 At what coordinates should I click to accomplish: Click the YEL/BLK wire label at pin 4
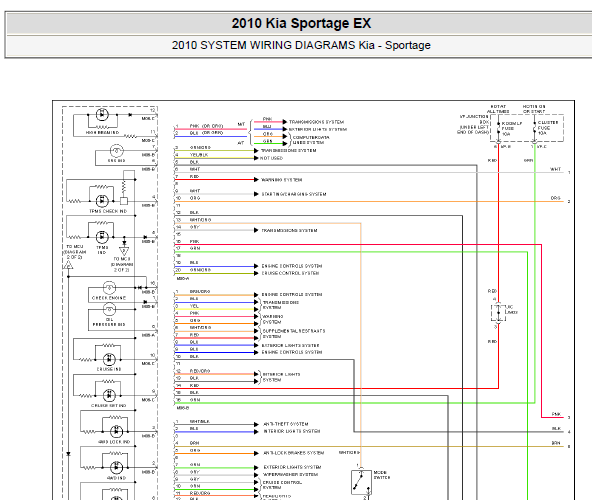199,155
